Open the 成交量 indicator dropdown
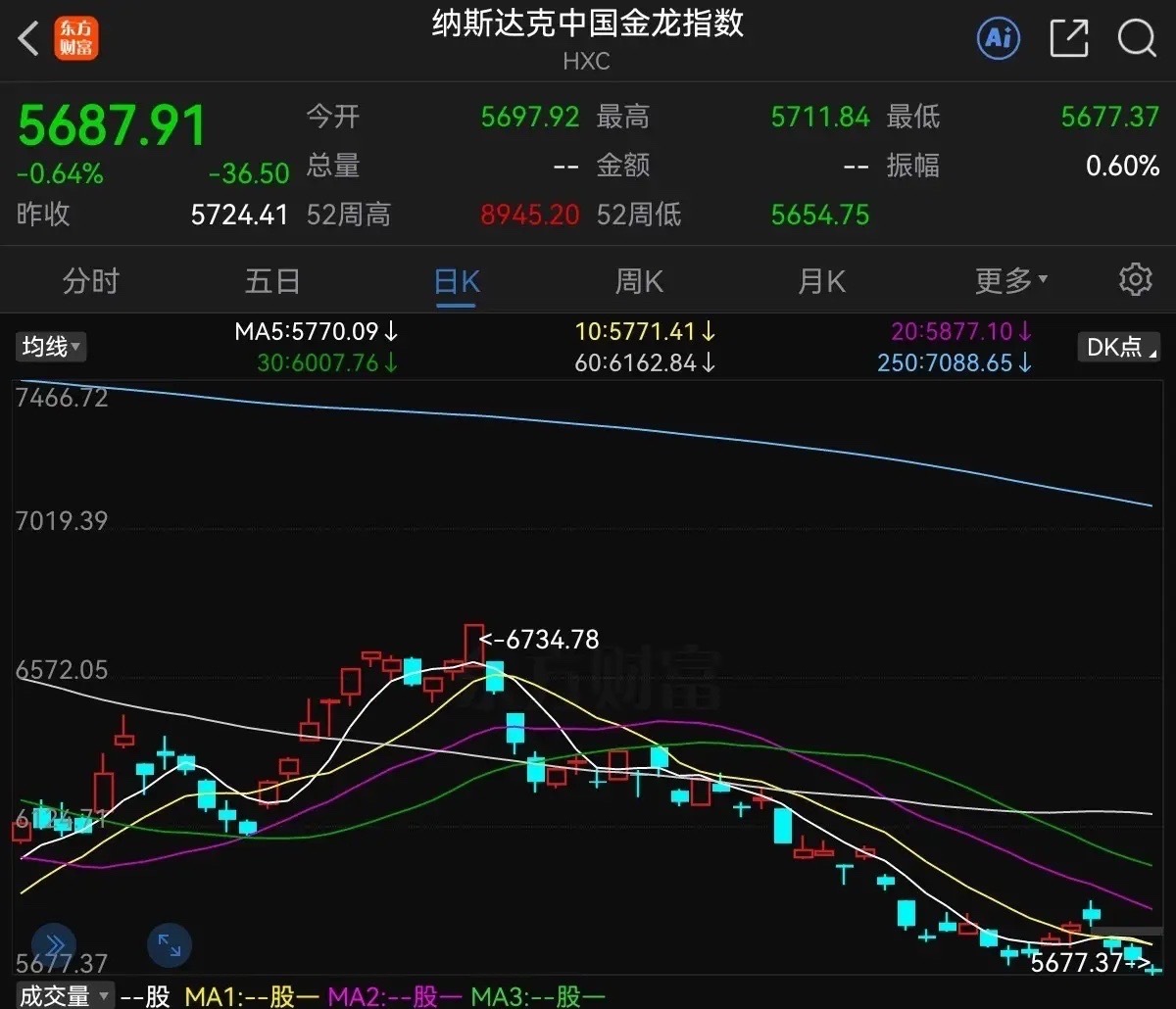Viewport: 1176px width, 1009px height. [x=65, y=996]
